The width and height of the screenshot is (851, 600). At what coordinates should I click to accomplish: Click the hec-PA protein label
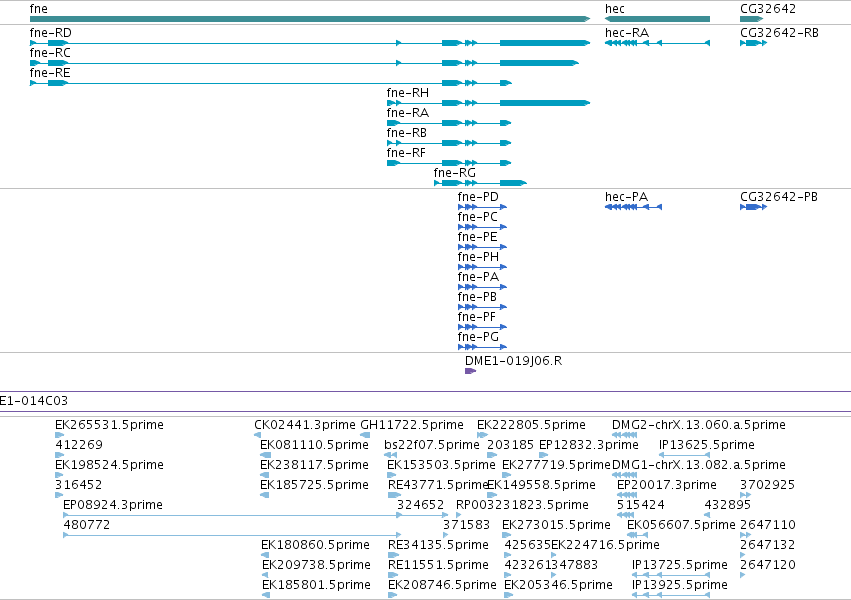627,197
